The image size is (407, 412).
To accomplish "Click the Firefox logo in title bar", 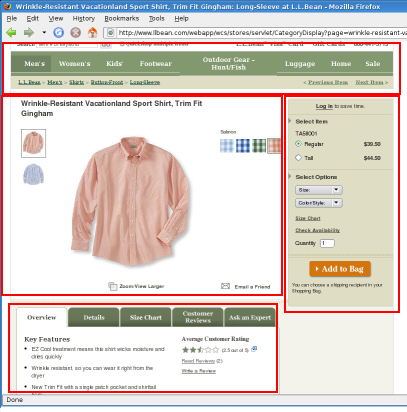I will point(7,6).
